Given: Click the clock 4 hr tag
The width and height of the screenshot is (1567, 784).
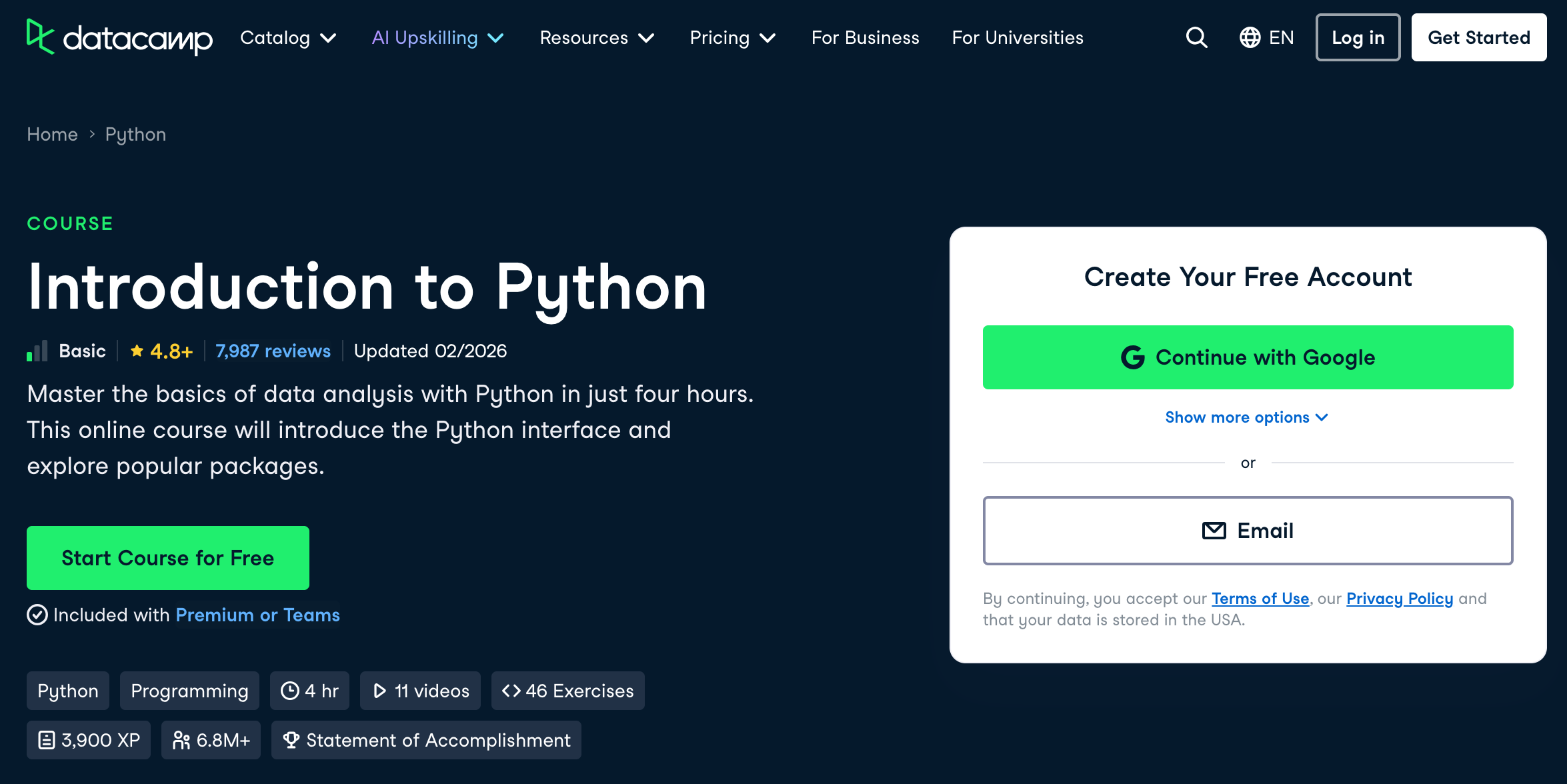Looking at the screenshot, I should (309, 691).
